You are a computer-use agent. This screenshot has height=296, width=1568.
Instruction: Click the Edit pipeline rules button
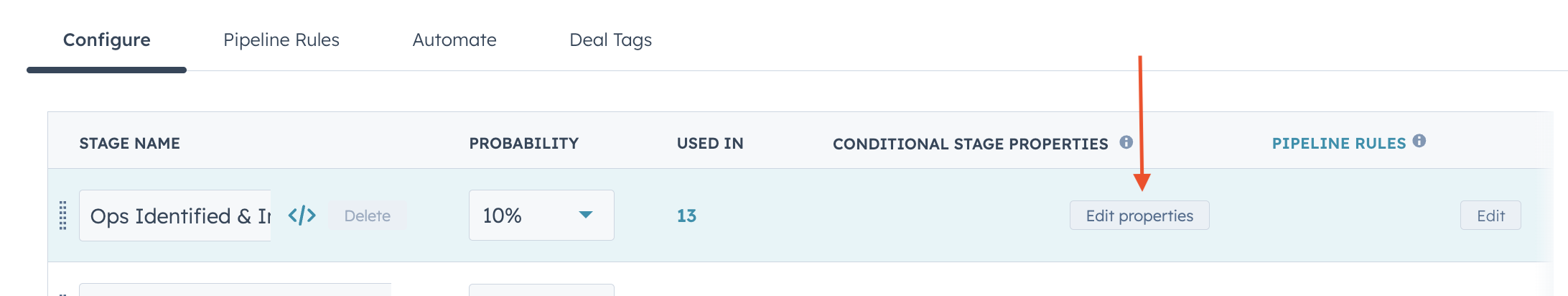(1490, 216)
